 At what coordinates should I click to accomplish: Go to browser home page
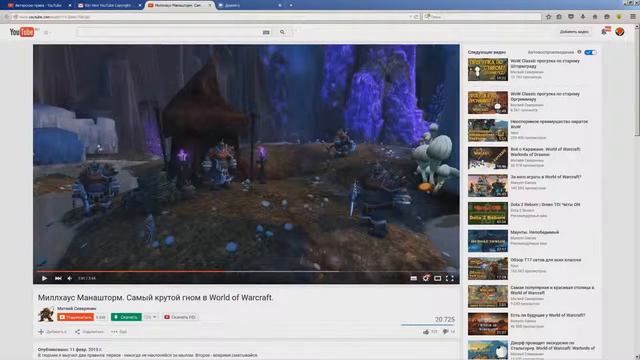click(595, 17)
